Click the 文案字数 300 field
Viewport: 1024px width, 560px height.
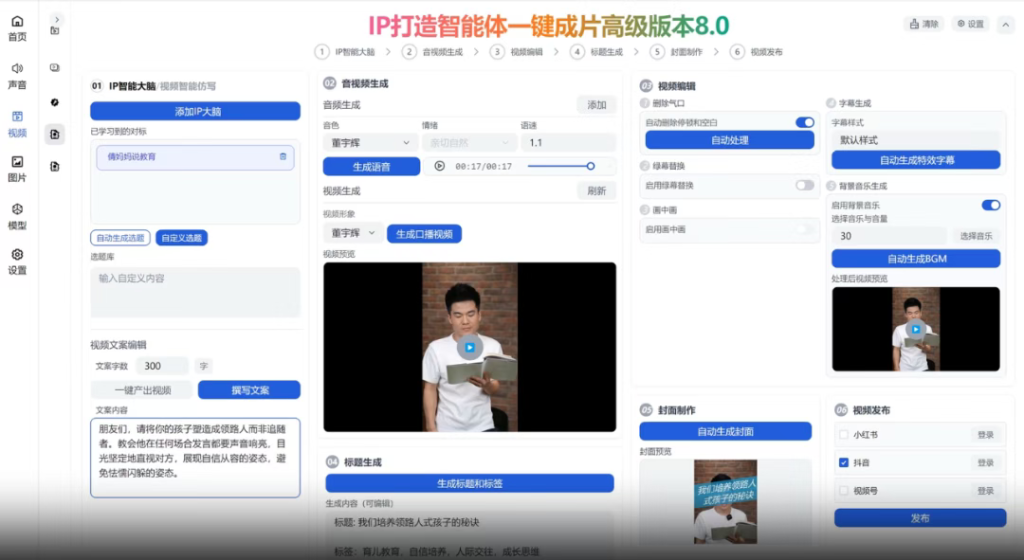pos(162,366)
